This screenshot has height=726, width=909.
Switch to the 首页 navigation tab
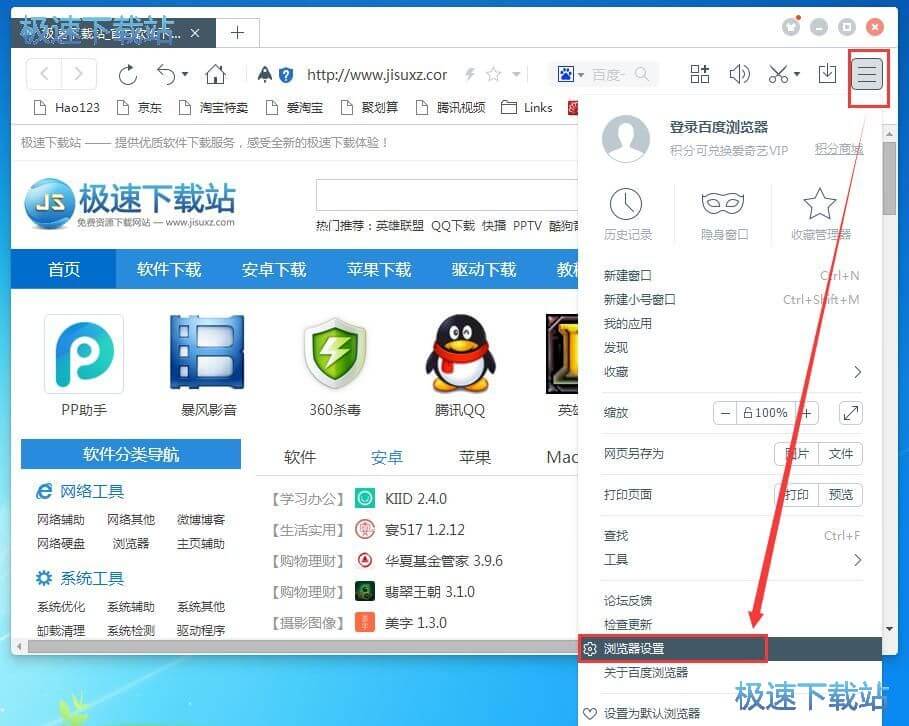click(64, 269)
